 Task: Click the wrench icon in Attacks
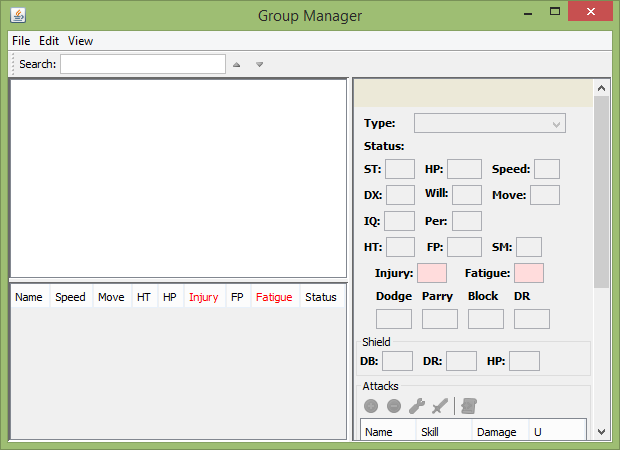coord(417,406)
